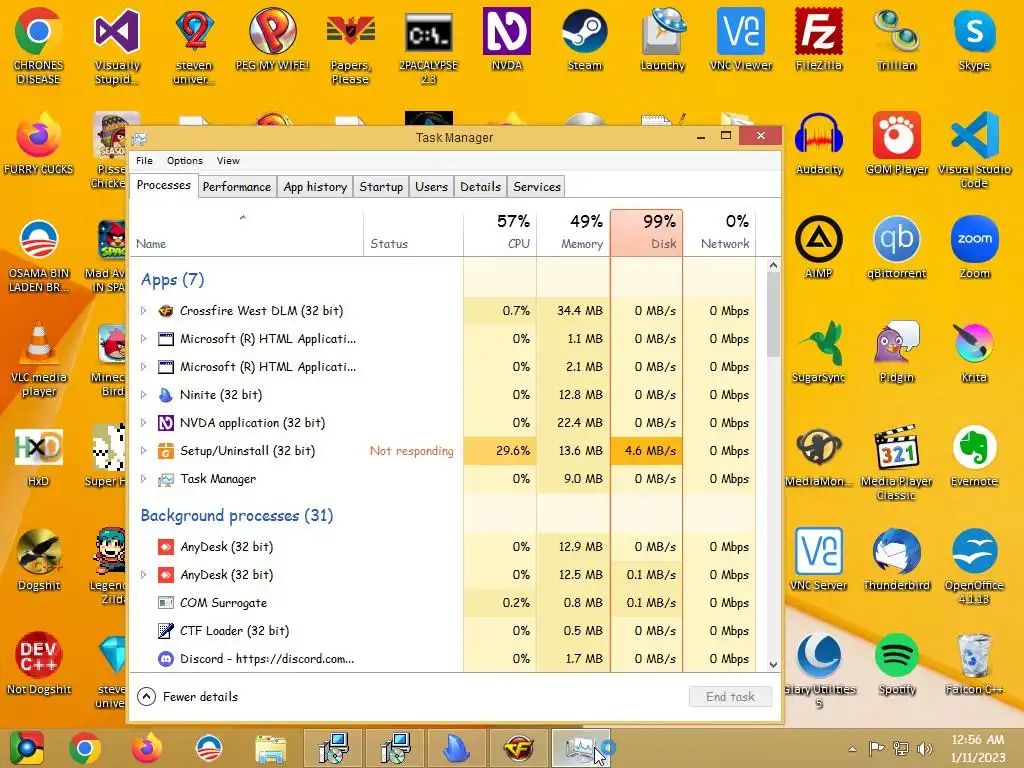Click Firefox icon in the taskbar
The width and height of the screenshot is (1024, 768).
click(x=146, y=748)
